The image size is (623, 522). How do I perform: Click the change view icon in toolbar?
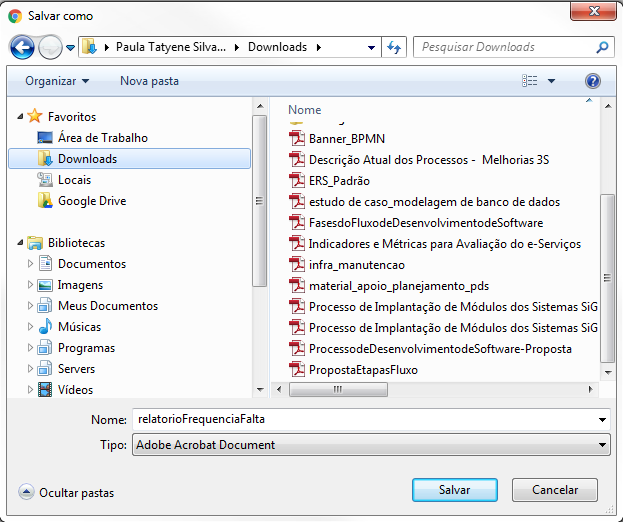(529, 81)
